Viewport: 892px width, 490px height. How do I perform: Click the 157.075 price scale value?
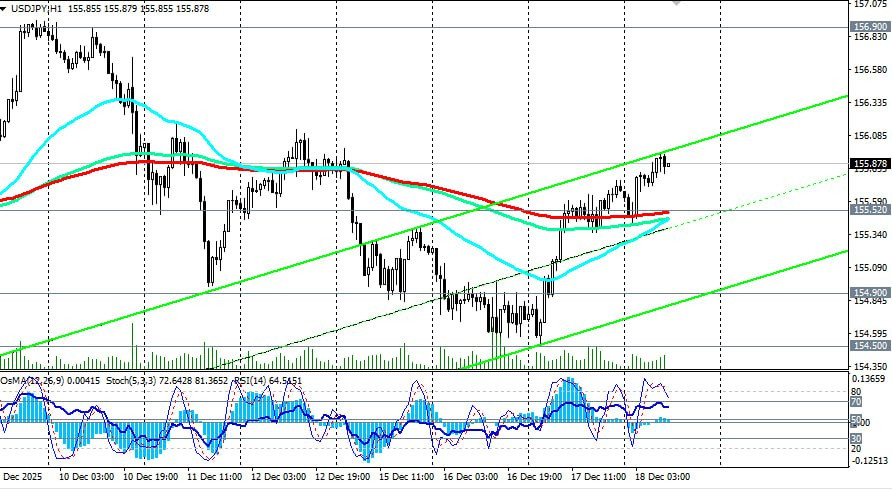(870, 4)
